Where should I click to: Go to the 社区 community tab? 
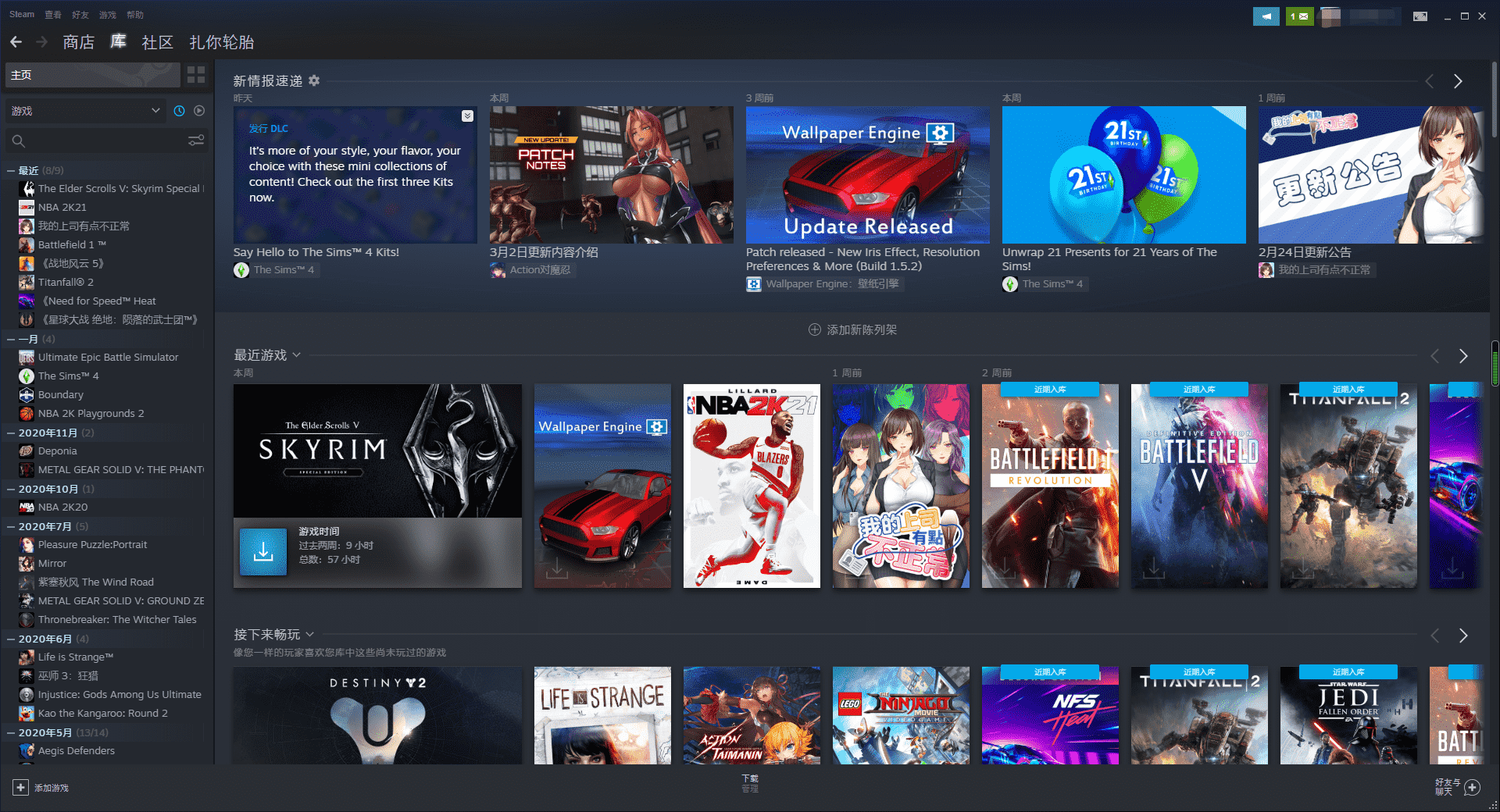click(x=157, y=42)
